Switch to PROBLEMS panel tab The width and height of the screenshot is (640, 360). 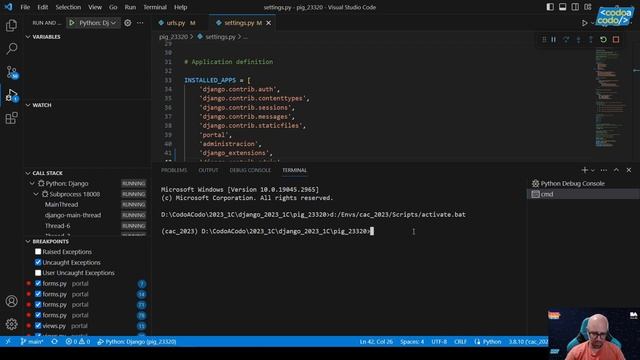tap(174, 170)
